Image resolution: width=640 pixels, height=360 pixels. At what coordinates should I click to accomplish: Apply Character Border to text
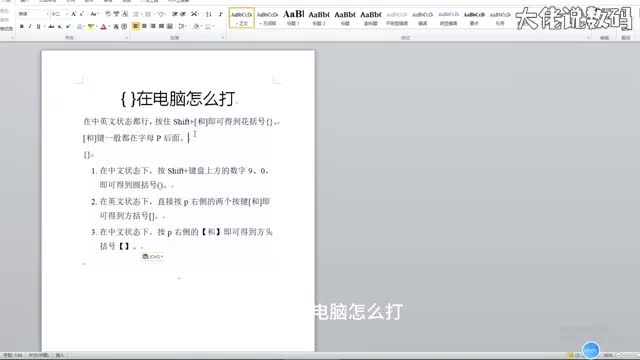point(125,14)
